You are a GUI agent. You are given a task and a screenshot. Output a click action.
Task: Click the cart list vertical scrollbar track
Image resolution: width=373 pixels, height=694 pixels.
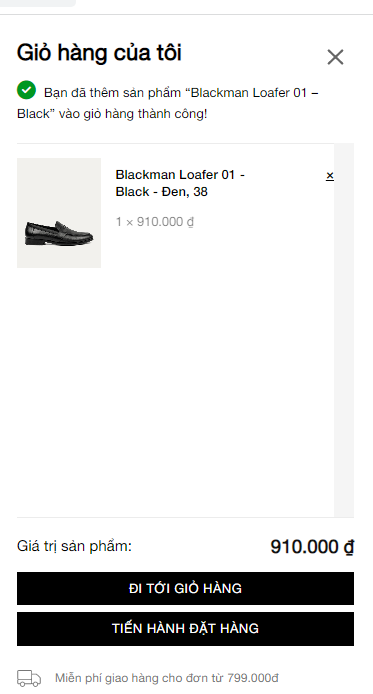pyautogui.click(x=344, y=330)
